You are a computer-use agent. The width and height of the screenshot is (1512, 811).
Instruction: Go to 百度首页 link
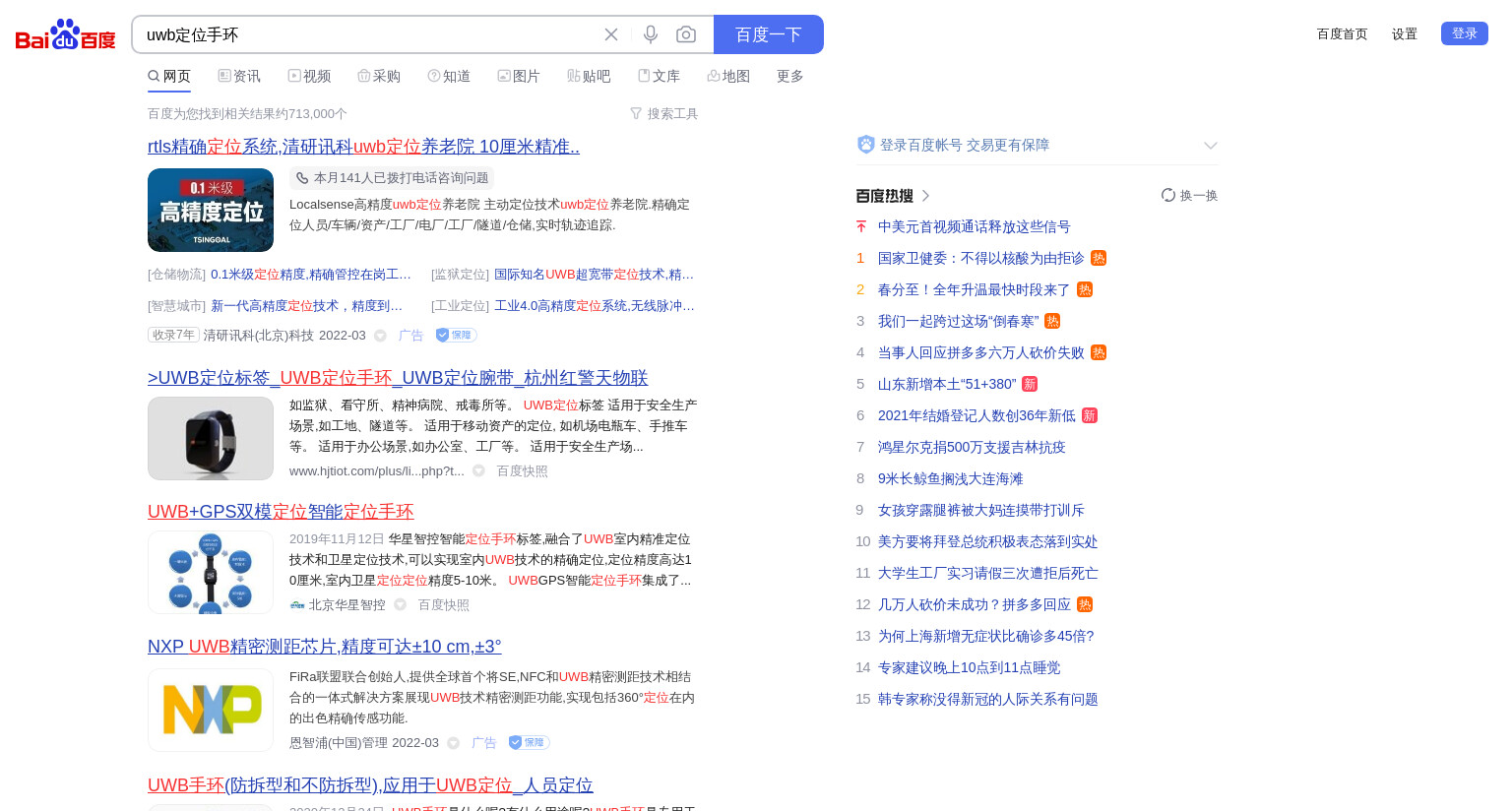click(x=1343, y=33)
